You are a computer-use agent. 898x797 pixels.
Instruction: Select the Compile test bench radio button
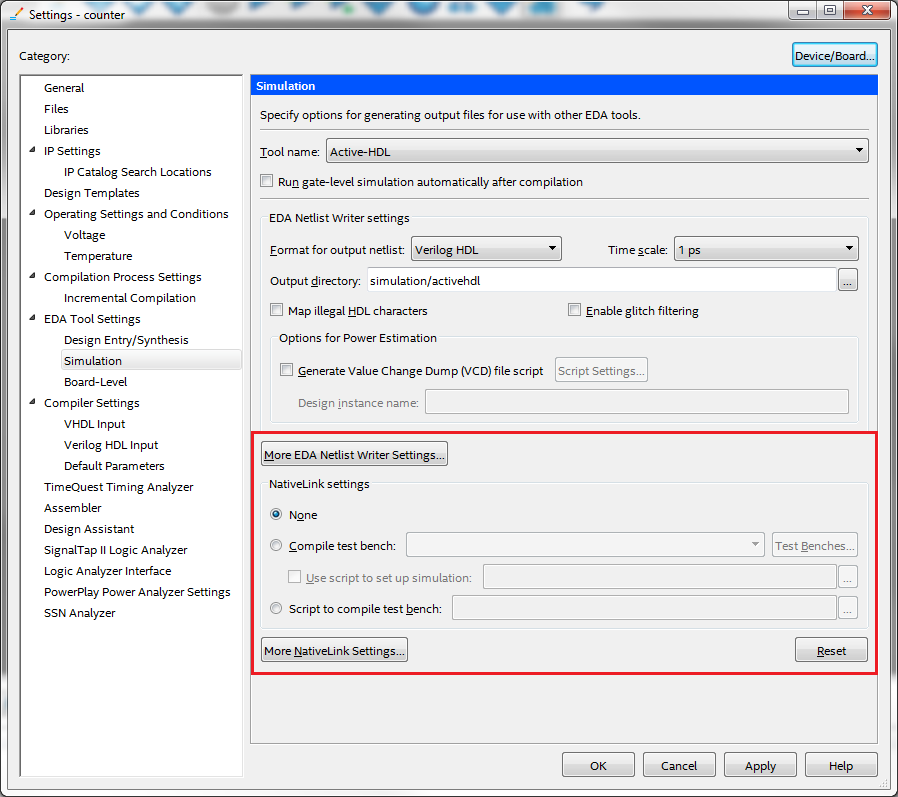276,545
